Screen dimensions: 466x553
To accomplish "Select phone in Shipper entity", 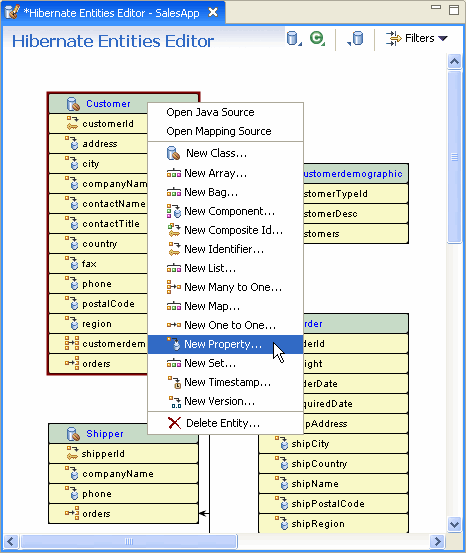I will pos(123,494).
